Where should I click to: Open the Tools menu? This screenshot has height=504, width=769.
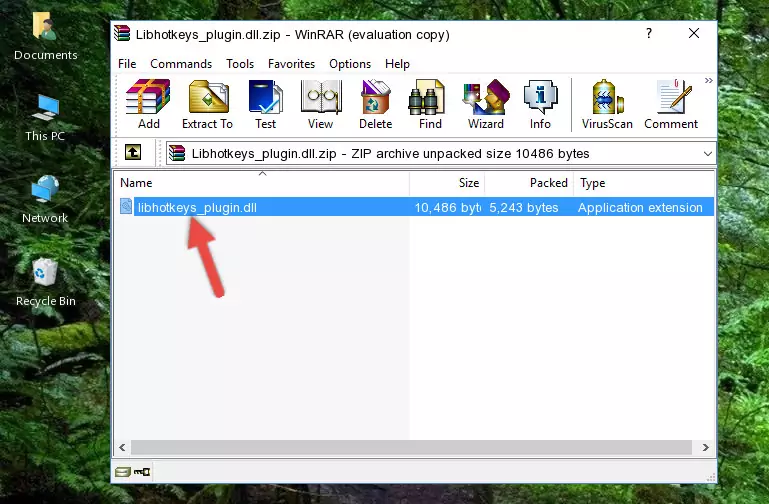(240, 64)
